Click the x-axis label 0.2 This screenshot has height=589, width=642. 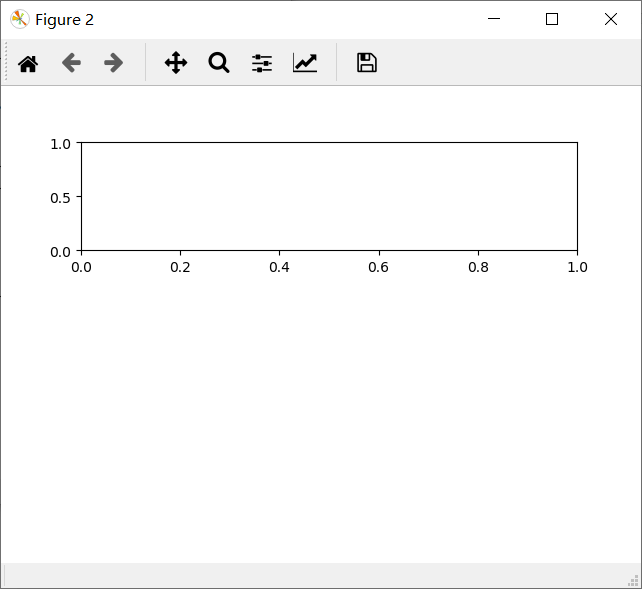pos(180,267)
